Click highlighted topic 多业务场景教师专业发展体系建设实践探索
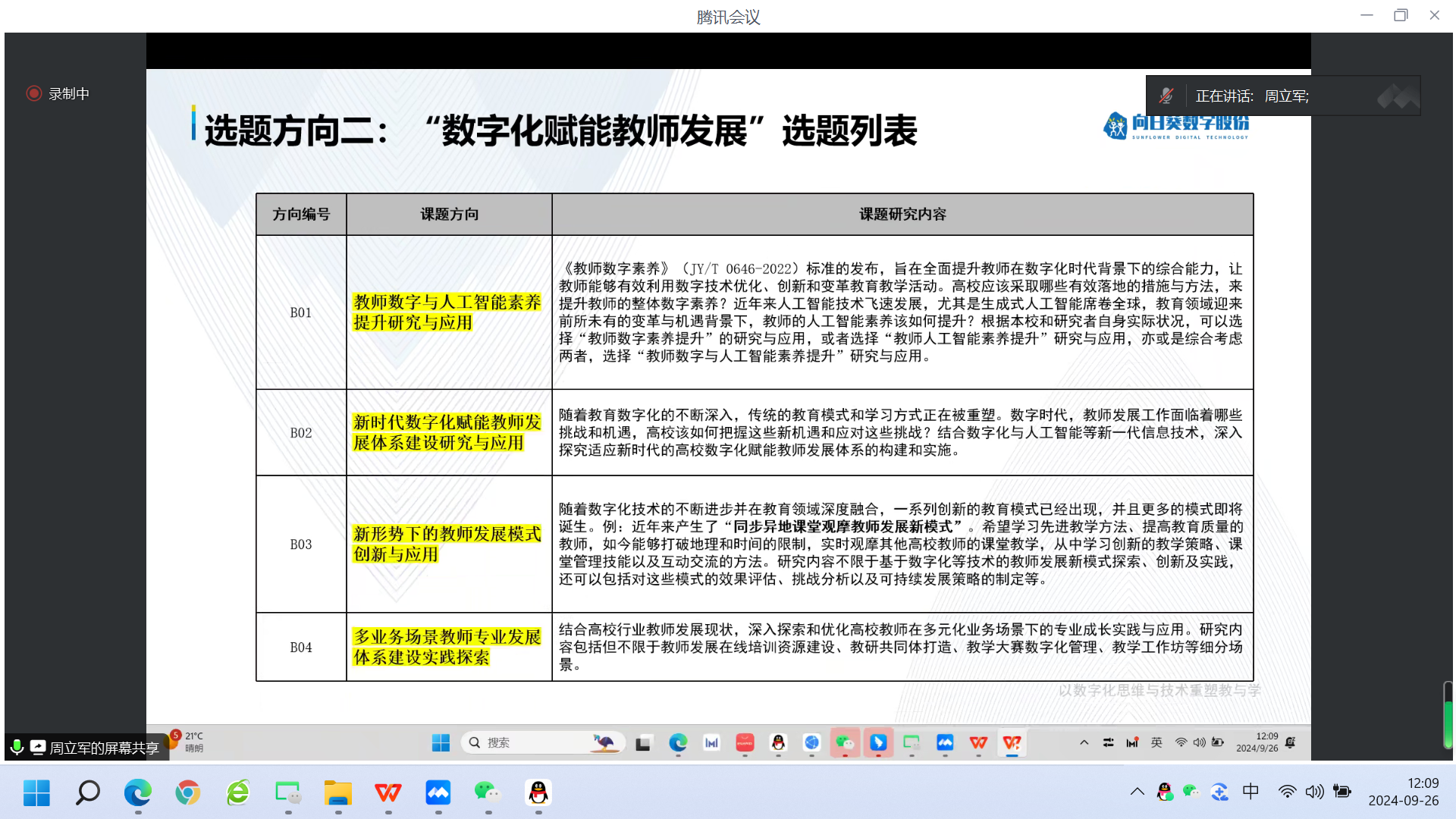The image size is (1456, 819). [x=447, y=647]
